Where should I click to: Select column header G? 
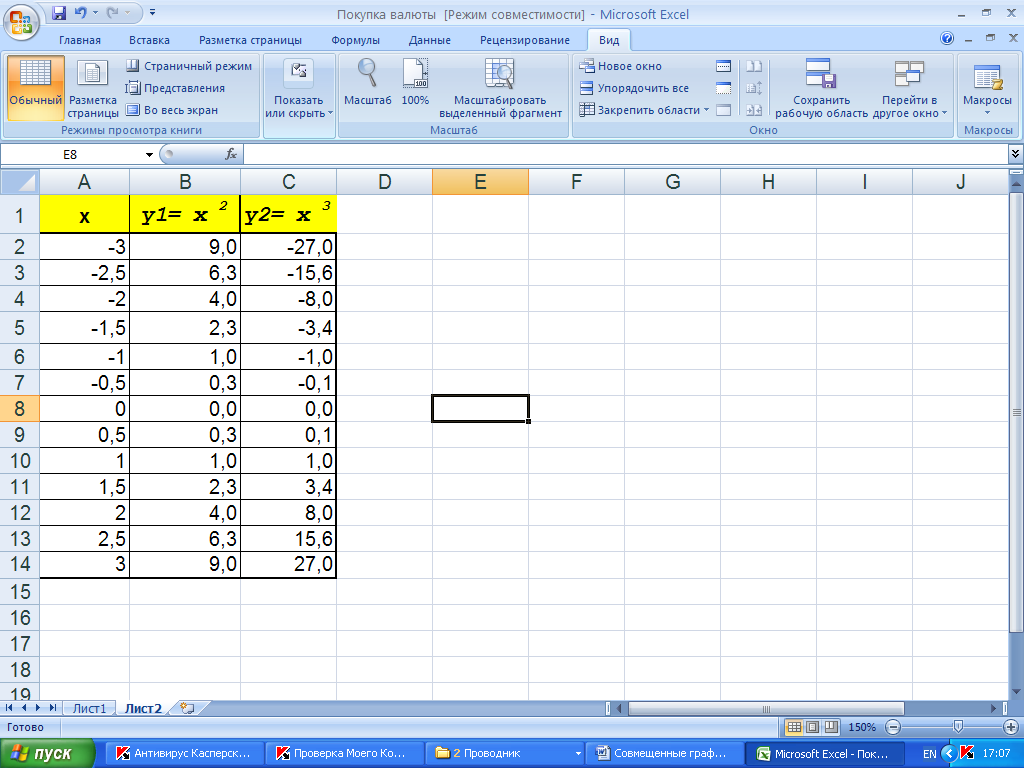(673, 182)
